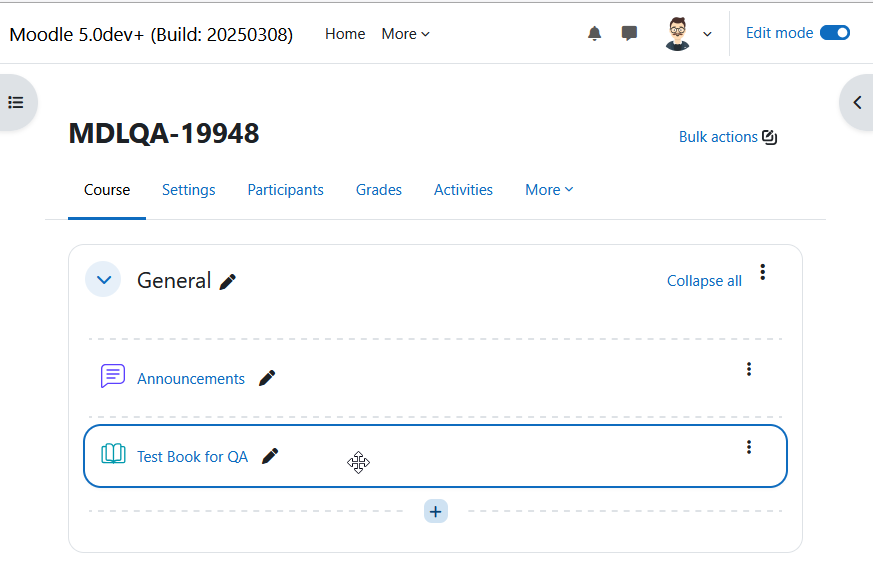The height and width of the screenshot is (563, 873).
Task: Click the Edit mode label
Action: (x=779, y=33)
